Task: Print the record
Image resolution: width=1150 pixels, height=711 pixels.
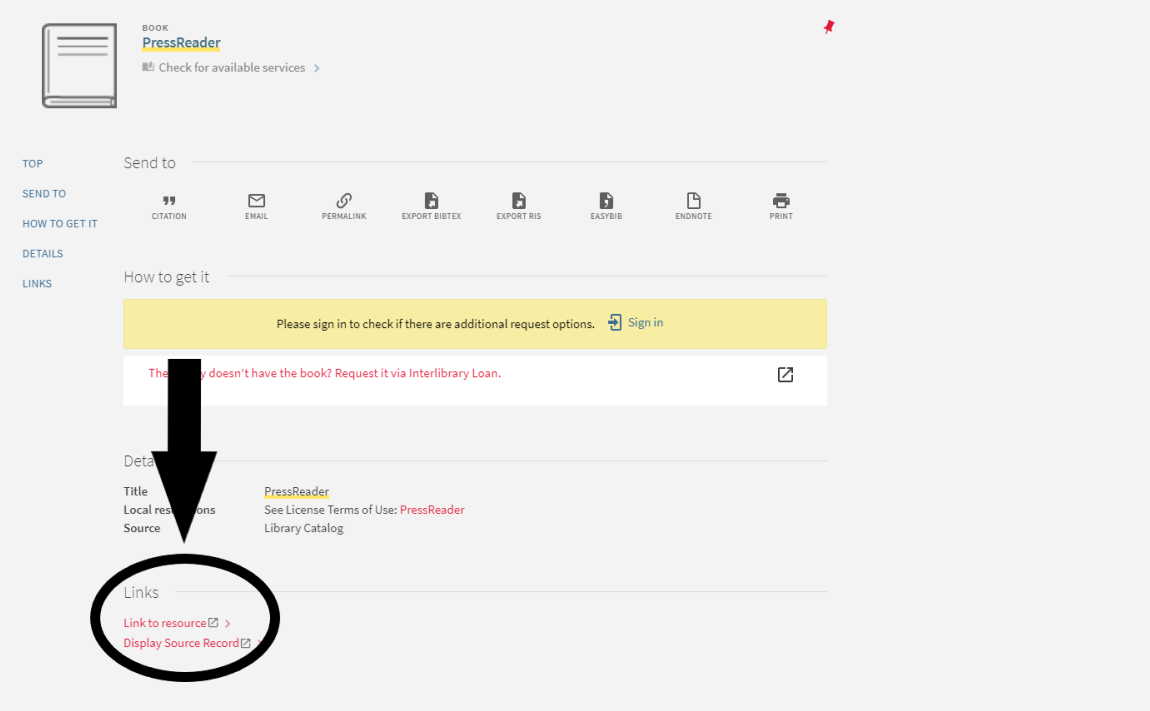Action: (781, 202)
